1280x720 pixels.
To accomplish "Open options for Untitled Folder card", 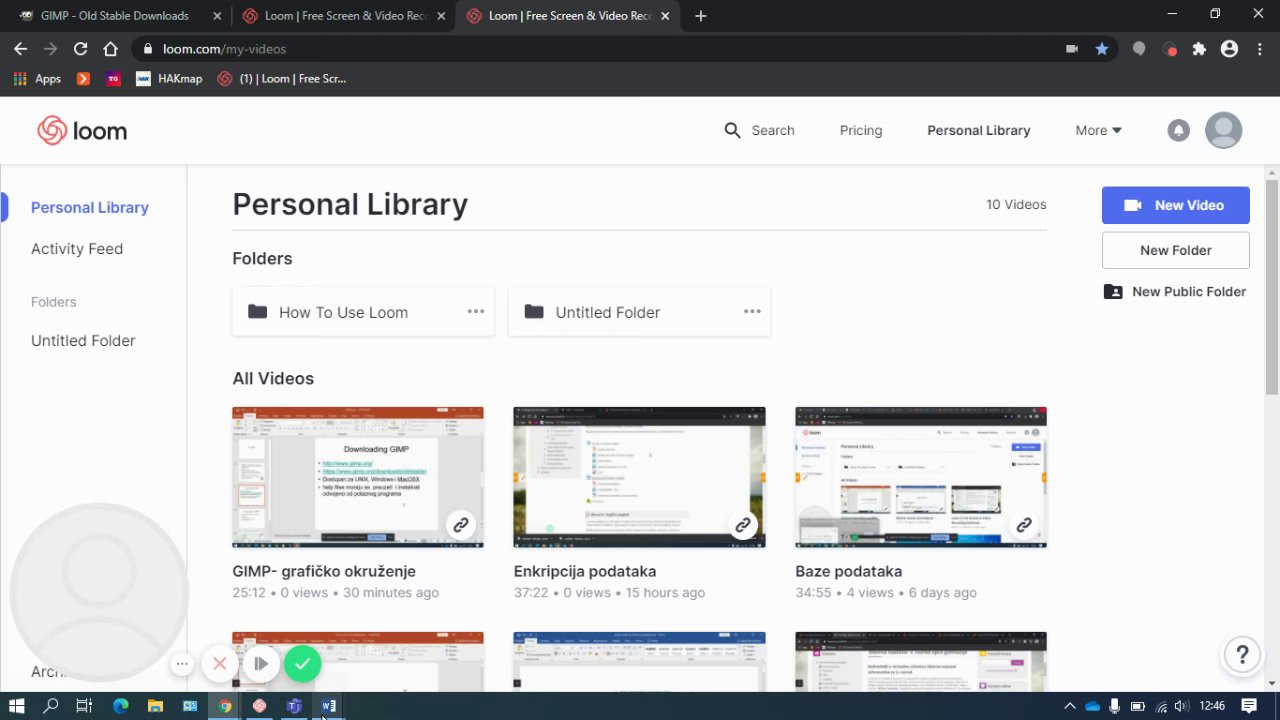I will 752,312.
